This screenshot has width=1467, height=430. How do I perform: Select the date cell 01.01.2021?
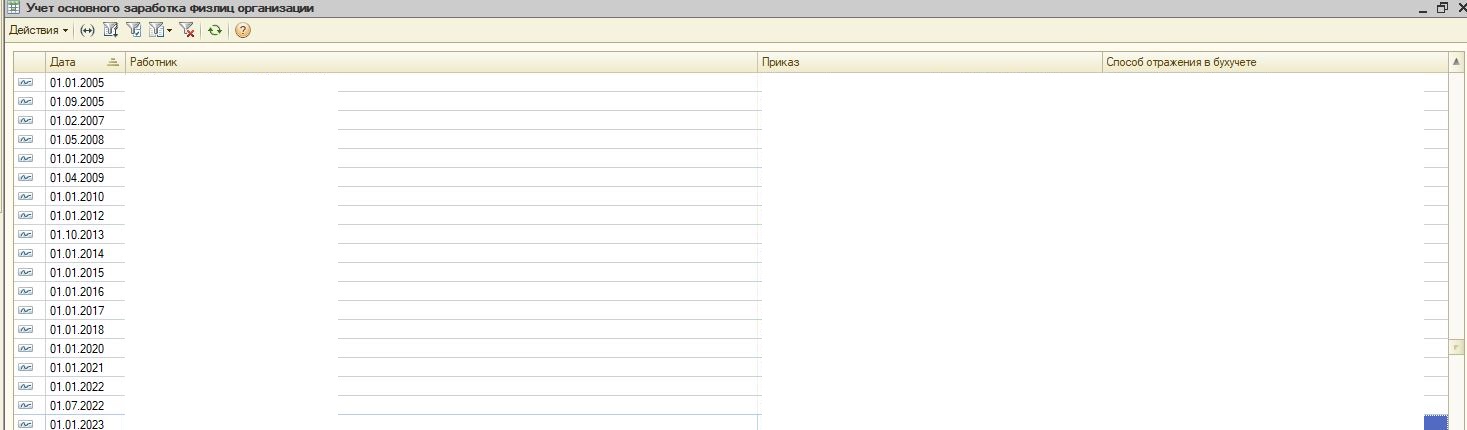[85, 368]
